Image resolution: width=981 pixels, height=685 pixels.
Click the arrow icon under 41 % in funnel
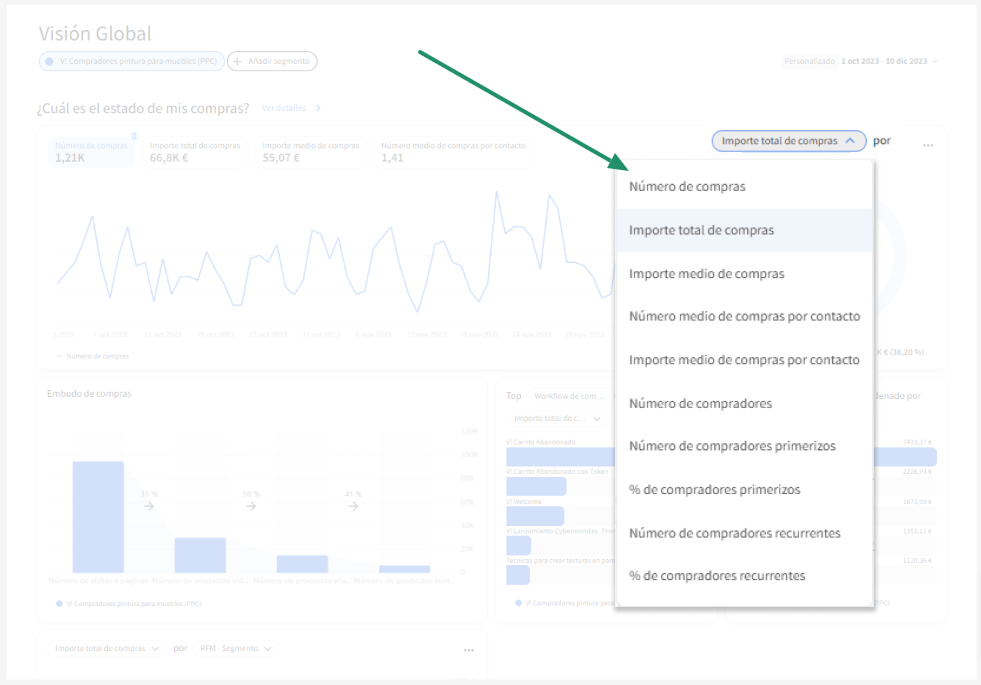353,506
